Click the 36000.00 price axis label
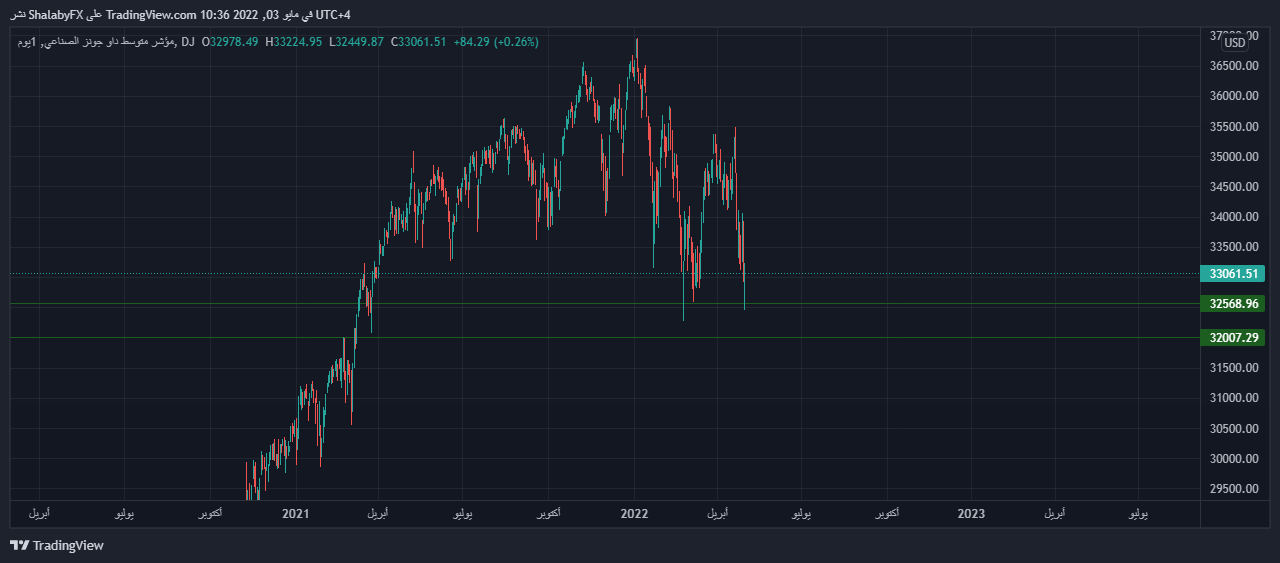Screen dimensions: 1280x563 (x=1233, y=96)
